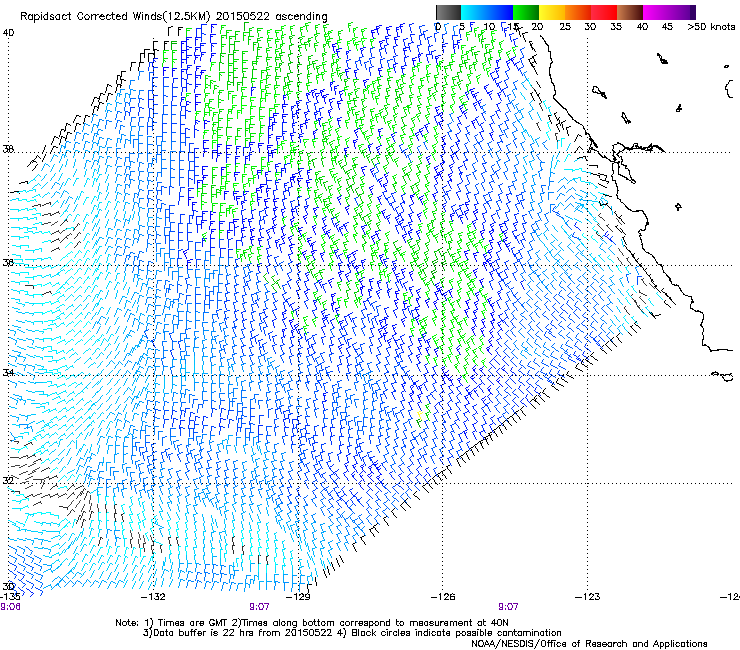740x650 pixels.
Task: Click the '25' label under the color bar
Action: click(565, 27)
